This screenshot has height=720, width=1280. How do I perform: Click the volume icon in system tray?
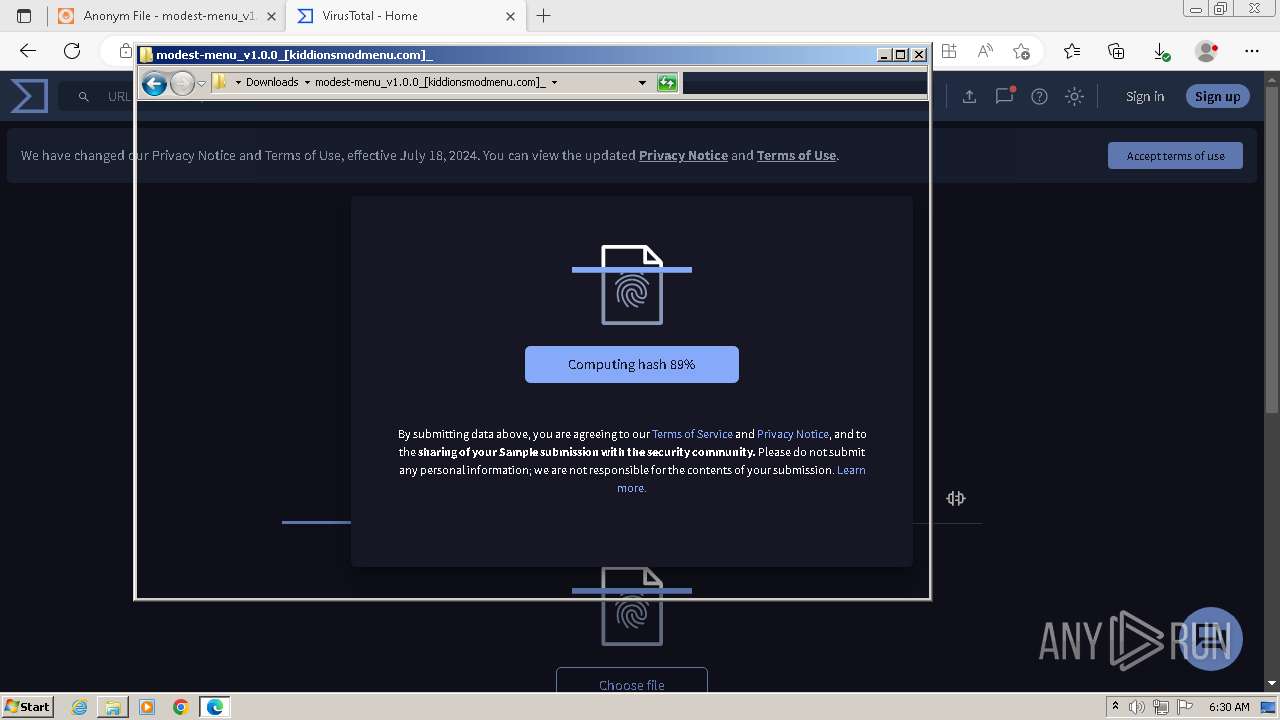pos(1137,707)
